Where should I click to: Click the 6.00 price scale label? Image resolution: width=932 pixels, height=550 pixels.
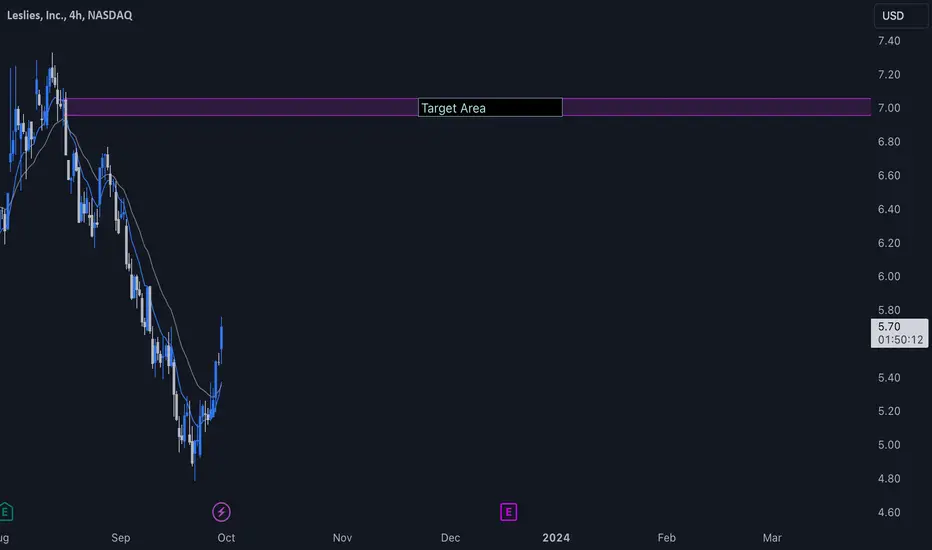(889, 277)
